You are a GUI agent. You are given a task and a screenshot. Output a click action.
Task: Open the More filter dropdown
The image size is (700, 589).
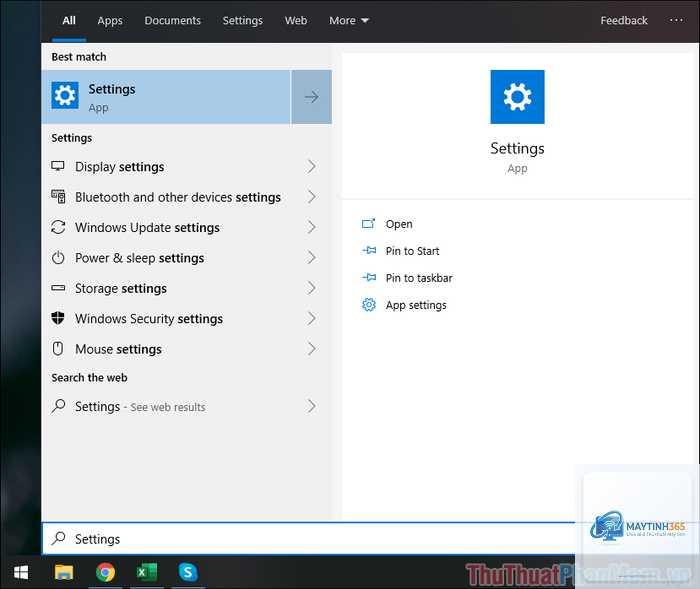point(349,21)
